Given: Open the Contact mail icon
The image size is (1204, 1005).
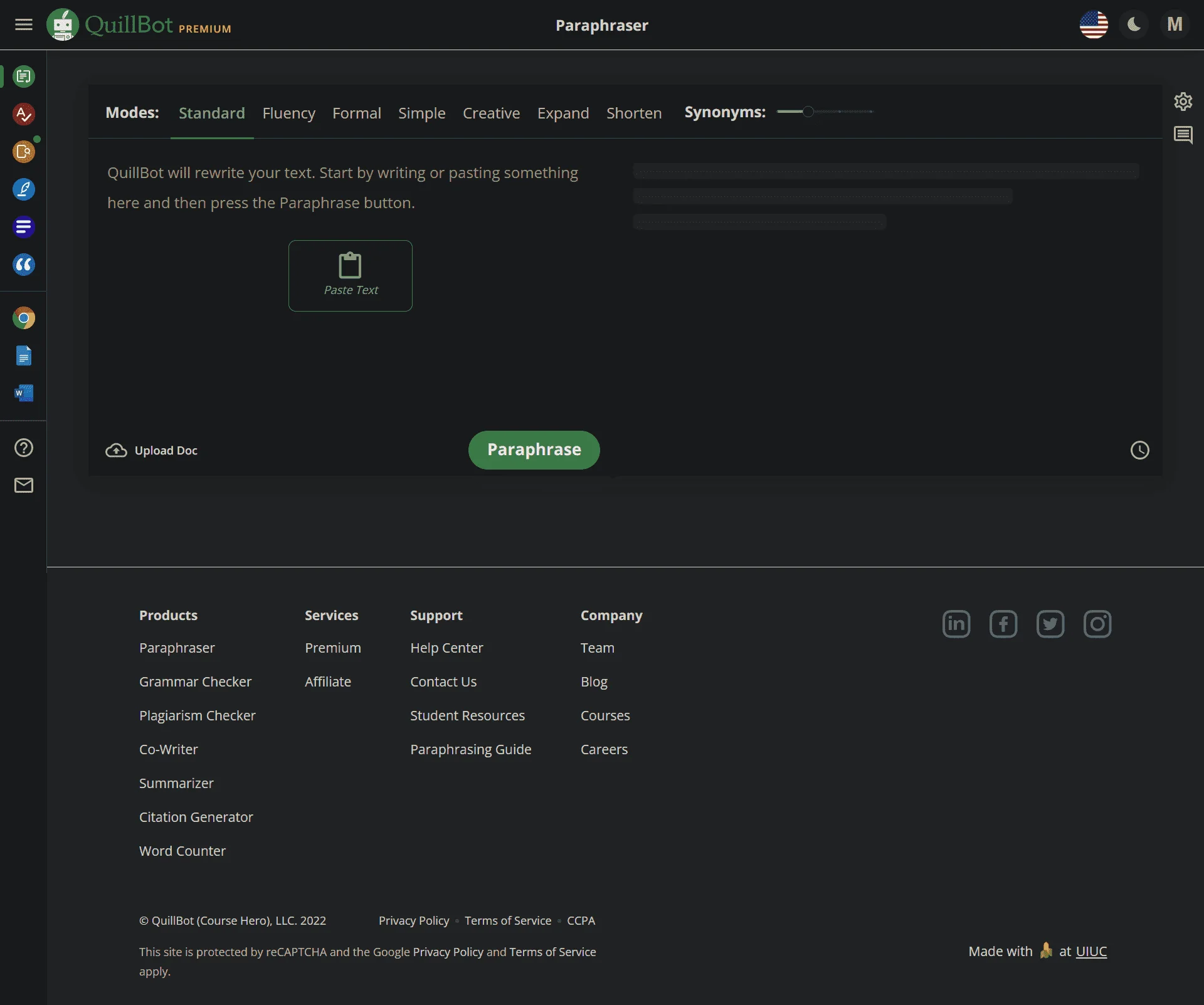Looking at the screenshot, I should click(24, 485).
